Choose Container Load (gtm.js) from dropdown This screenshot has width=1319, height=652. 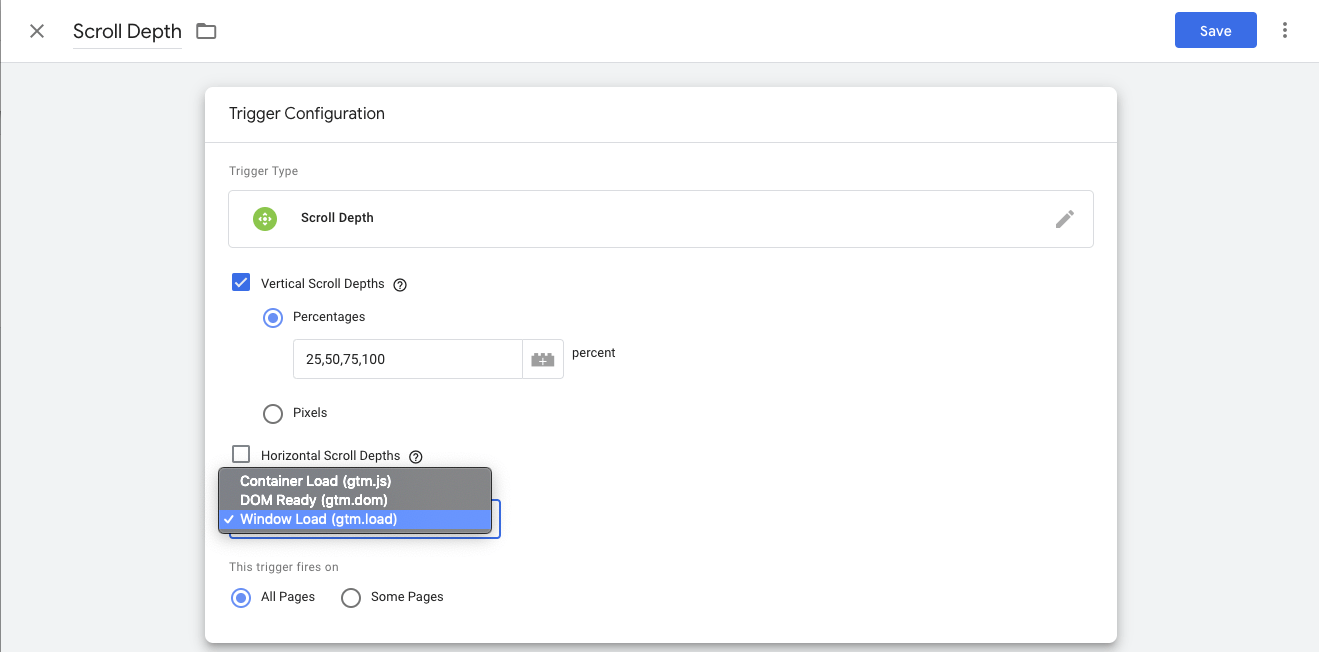(314, 481)
